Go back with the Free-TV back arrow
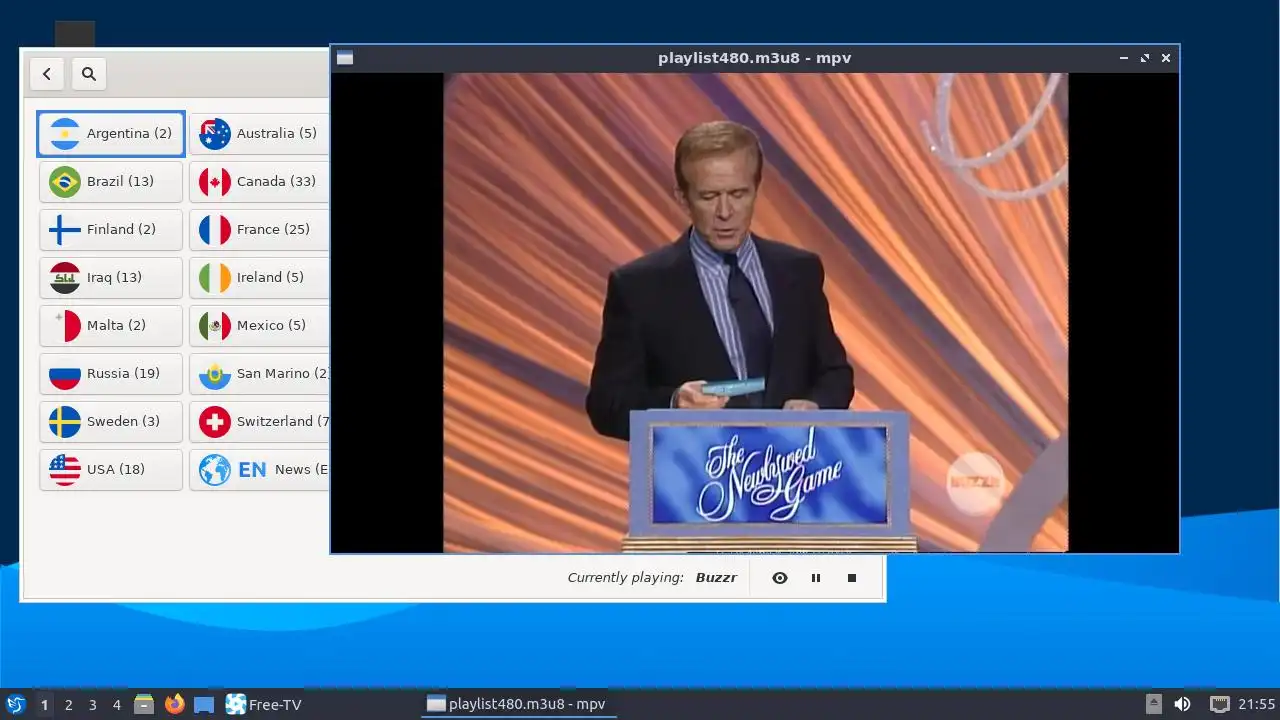This screenshot has height=720, width=1280. point(47,73)
